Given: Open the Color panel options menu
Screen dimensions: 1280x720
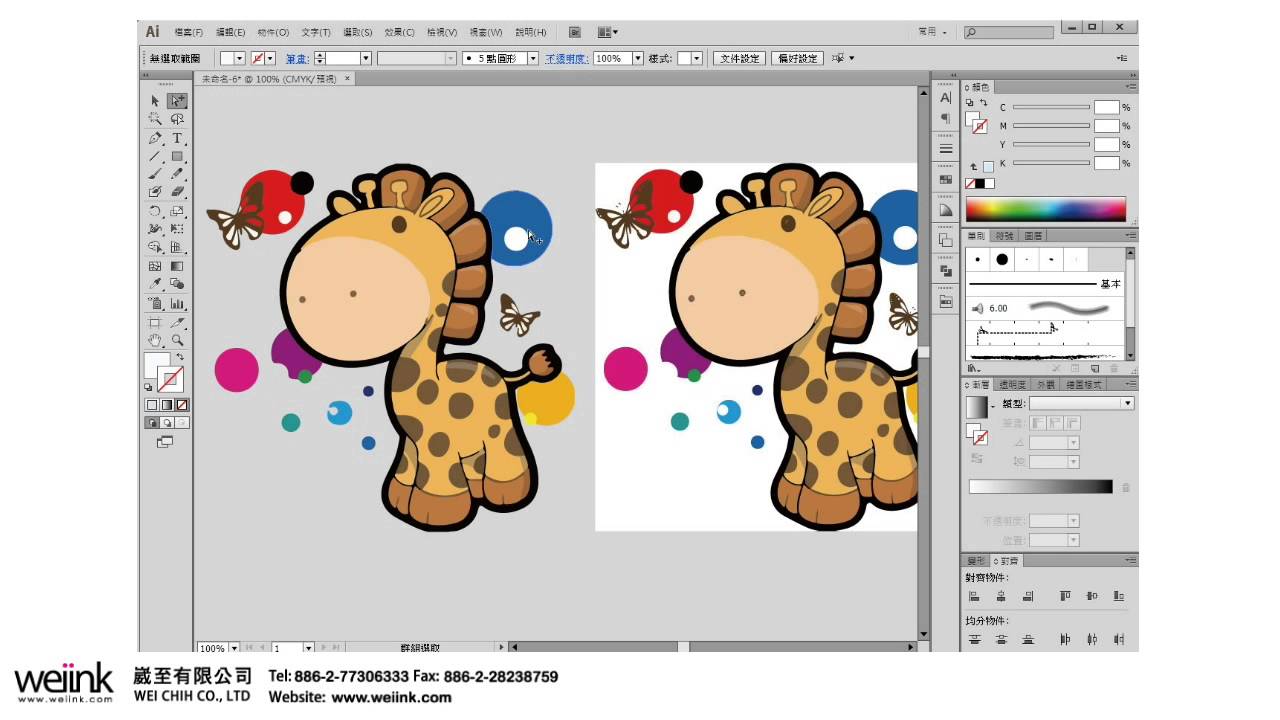Looking at the screenshot, I should point(1130,87).
